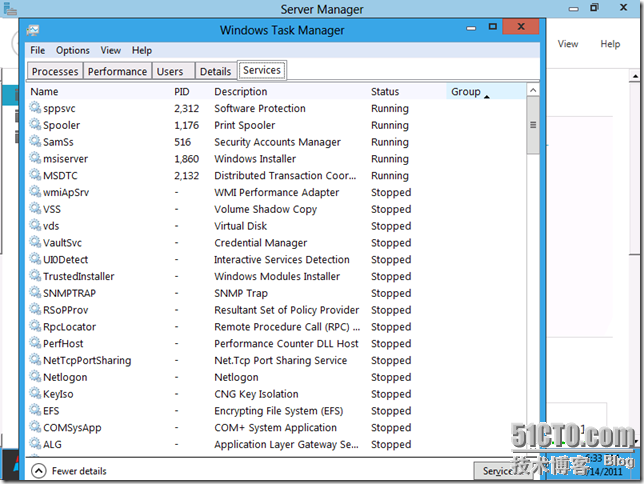The width and height of the screenshot is (644, 484).
Task: Click the NetTcpPortSharing service gear icon
Action: click(x=35, y=360)
